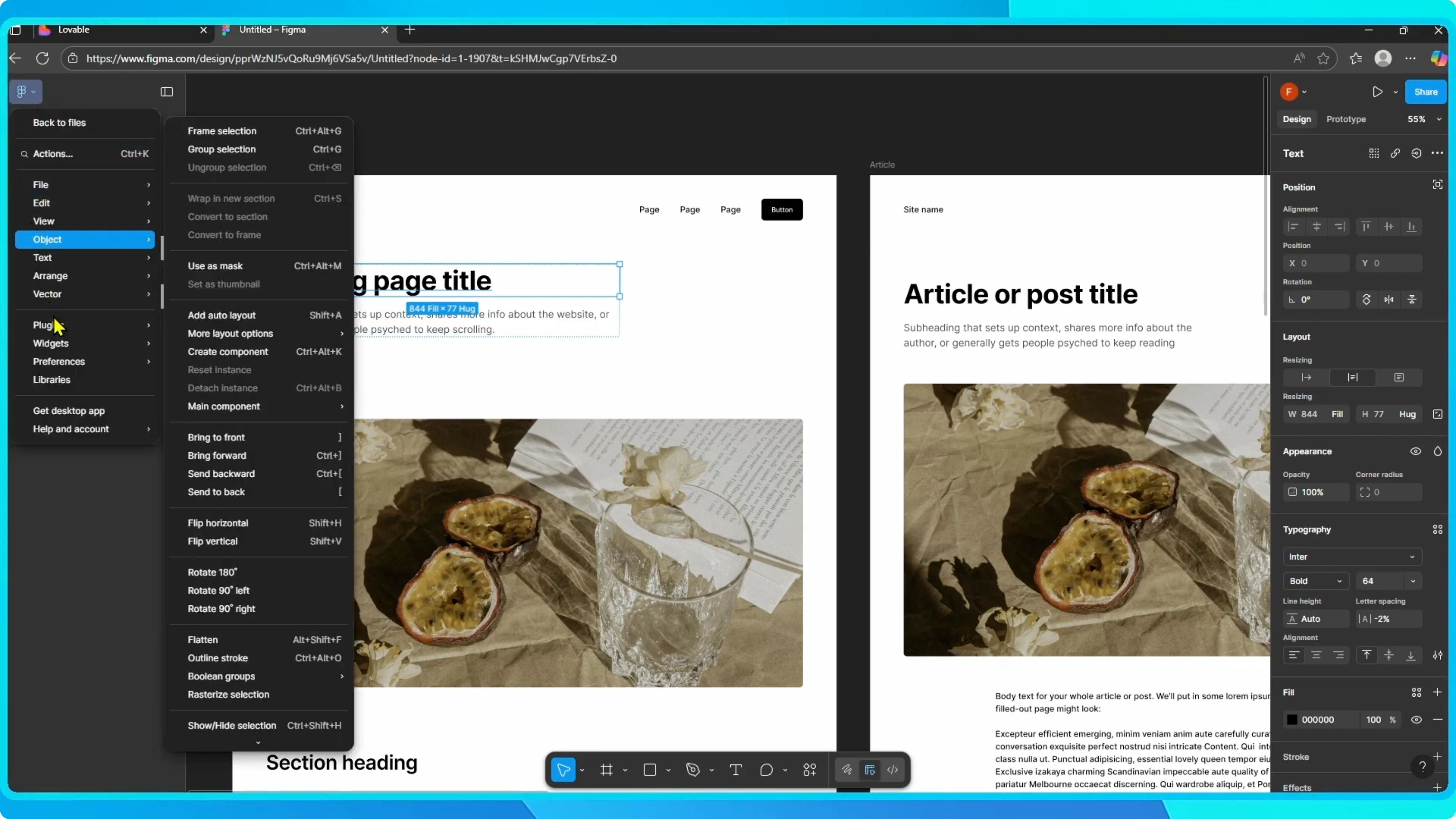
Task: Toggle fill visibility eye icon
Action: pyautogui.click(x=1416, y=720)
